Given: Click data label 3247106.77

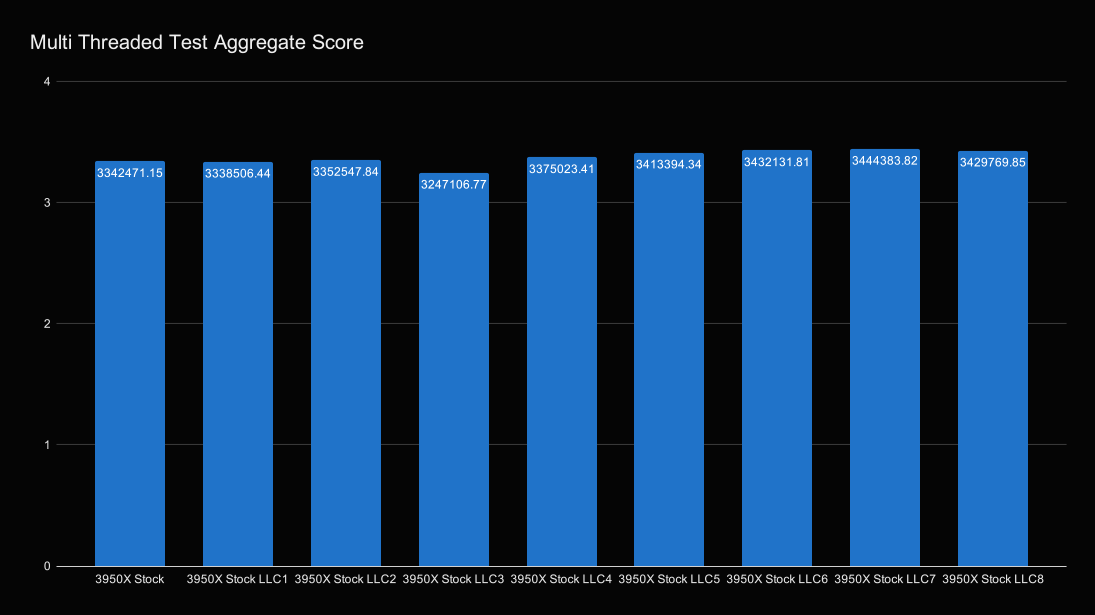Looking at the screenshot, I should click(454, 185).
